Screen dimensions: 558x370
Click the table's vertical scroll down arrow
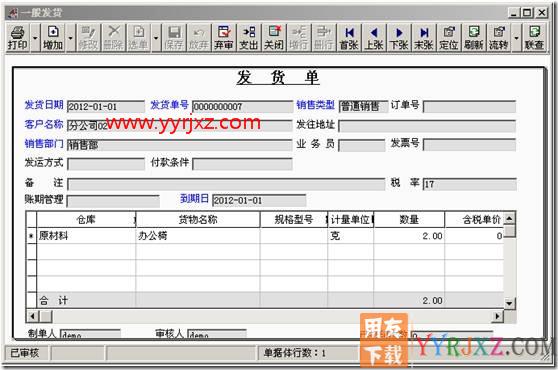[510, 303]
